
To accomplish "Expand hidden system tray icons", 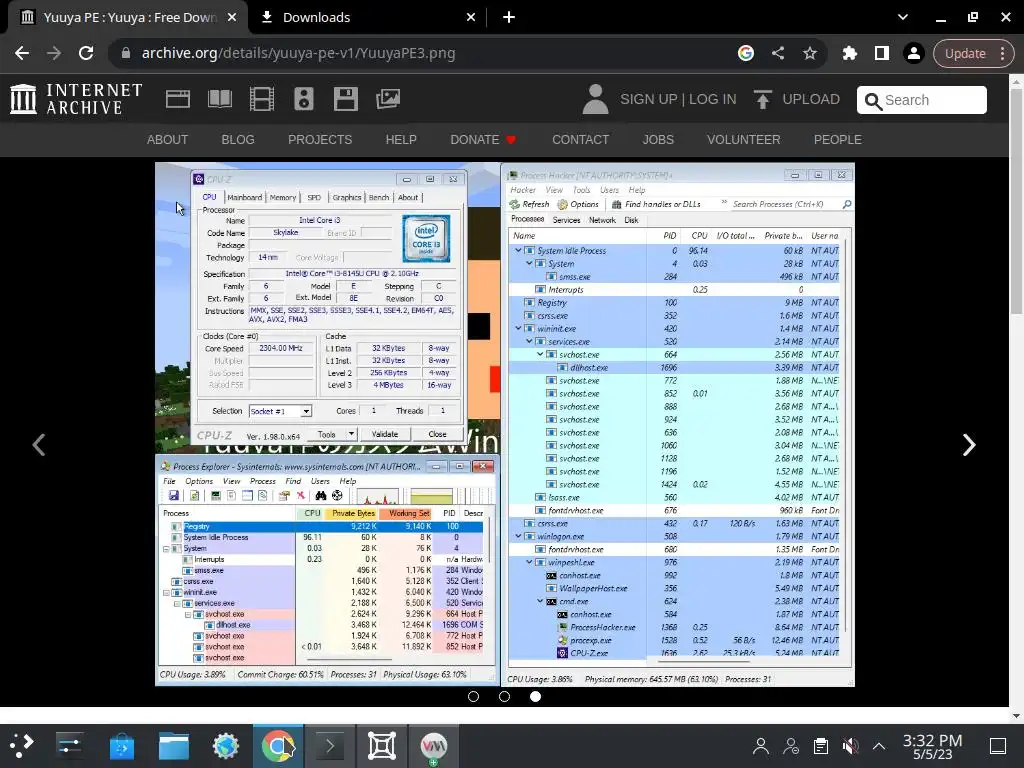I will coord(879,745).
